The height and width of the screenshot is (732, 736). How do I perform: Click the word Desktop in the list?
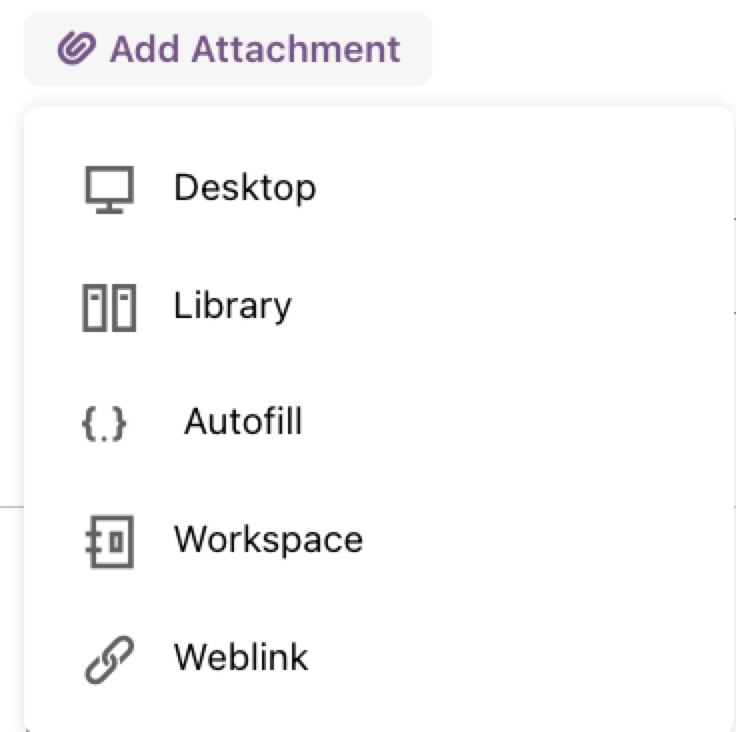[x=245, y=188]
